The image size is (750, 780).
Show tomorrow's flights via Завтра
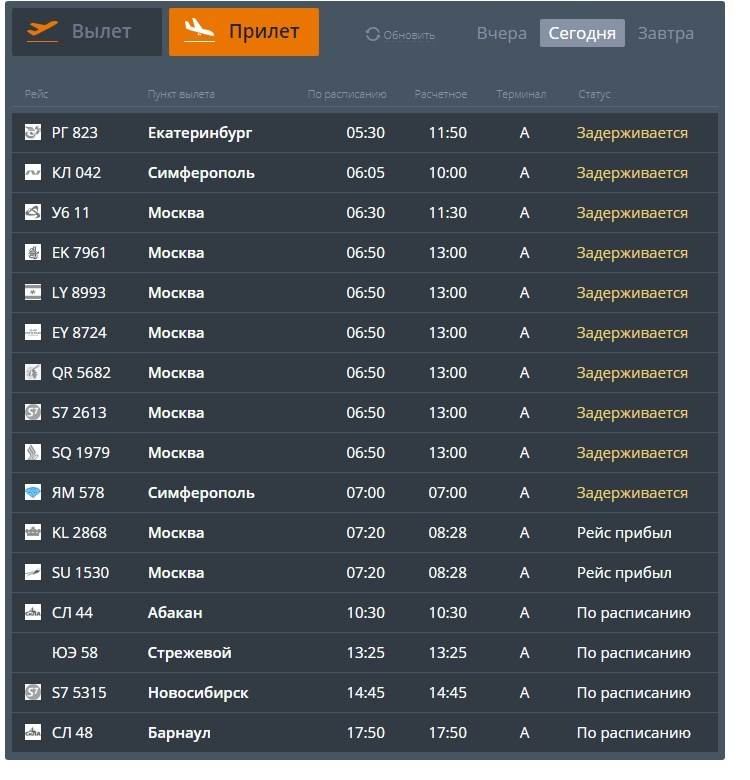pos(665,33)
